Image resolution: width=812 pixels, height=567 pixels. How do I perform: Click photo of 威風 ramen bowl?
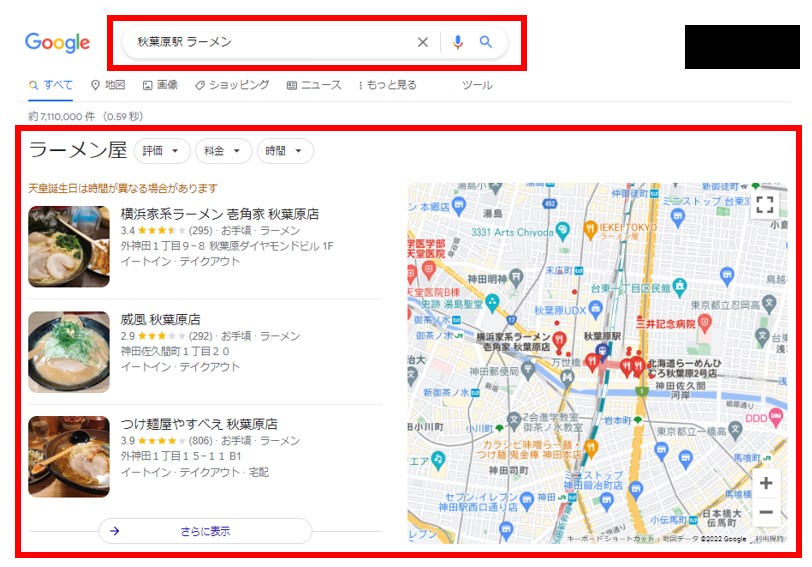click(69, 352)
